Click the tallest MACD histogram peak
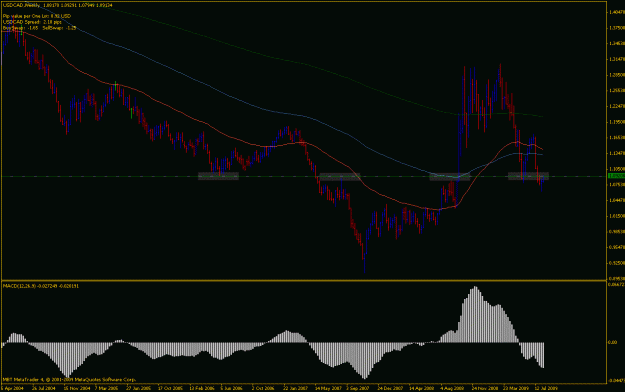 tap(474, 314)
